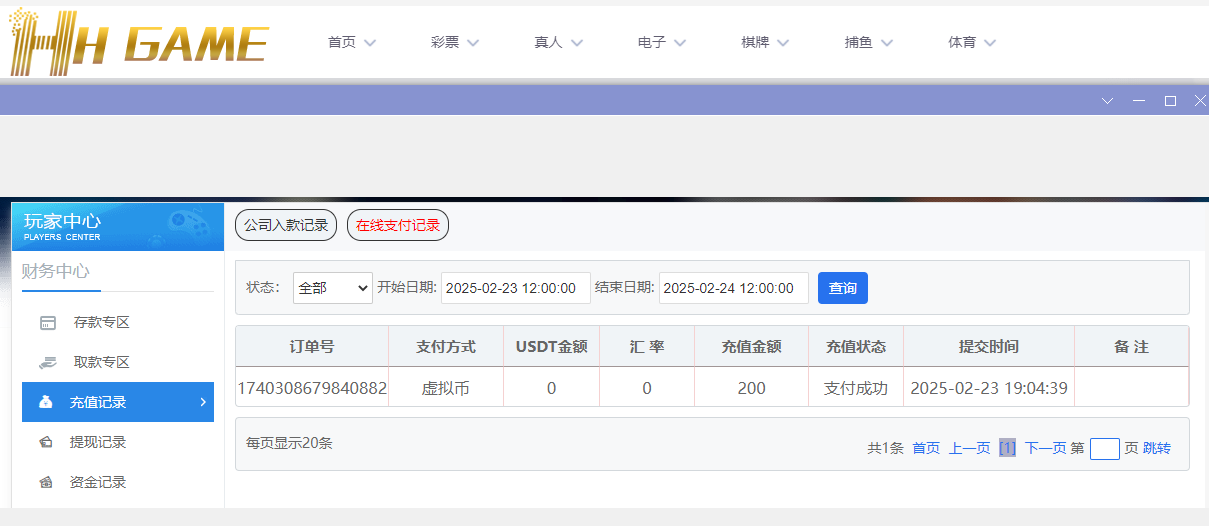Screen dimensions: 1209x526
Task: Maximize the player center popup window
Action: coord(1170,100)
